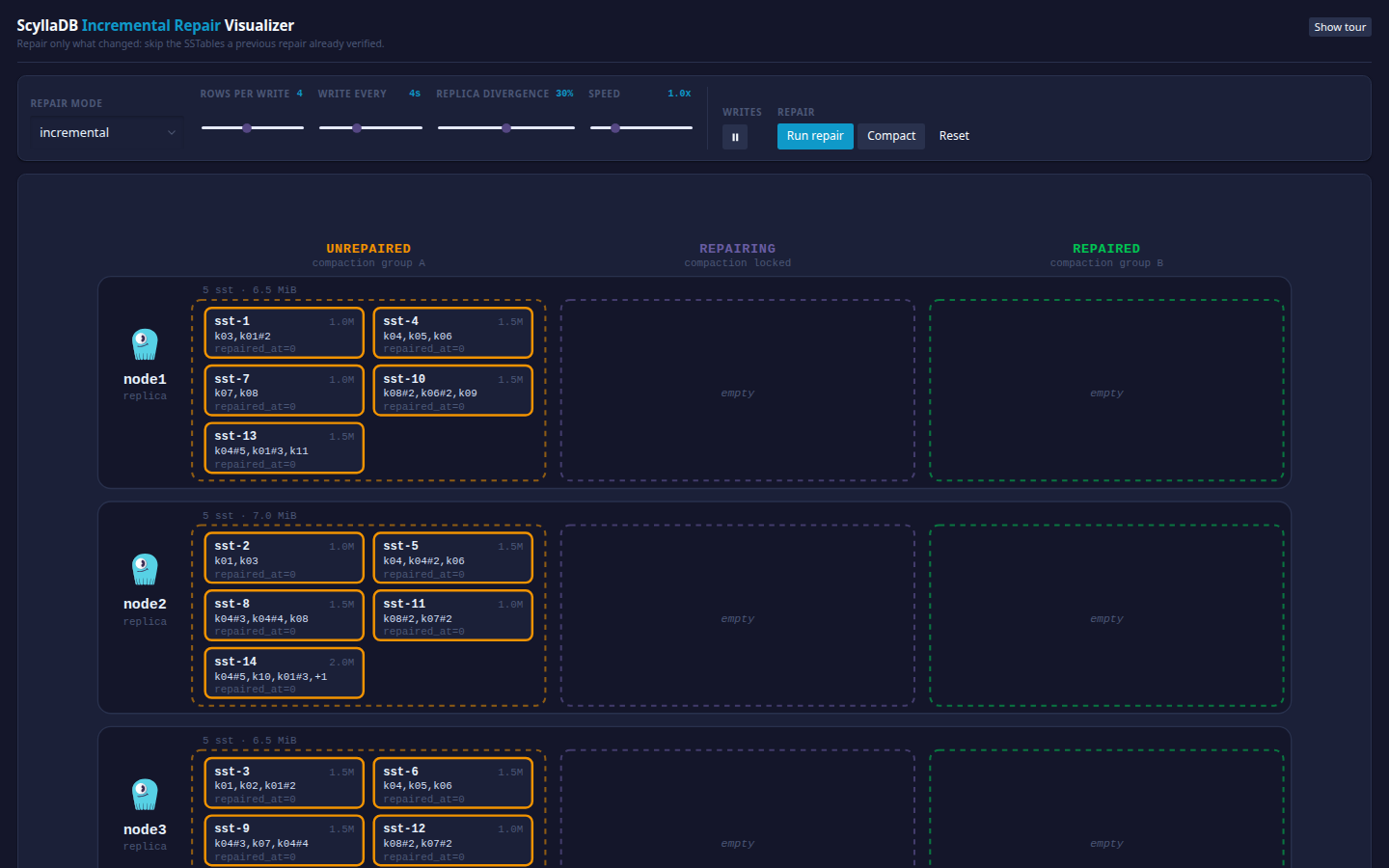Select SSTable sst-4 card

(453, 334)
